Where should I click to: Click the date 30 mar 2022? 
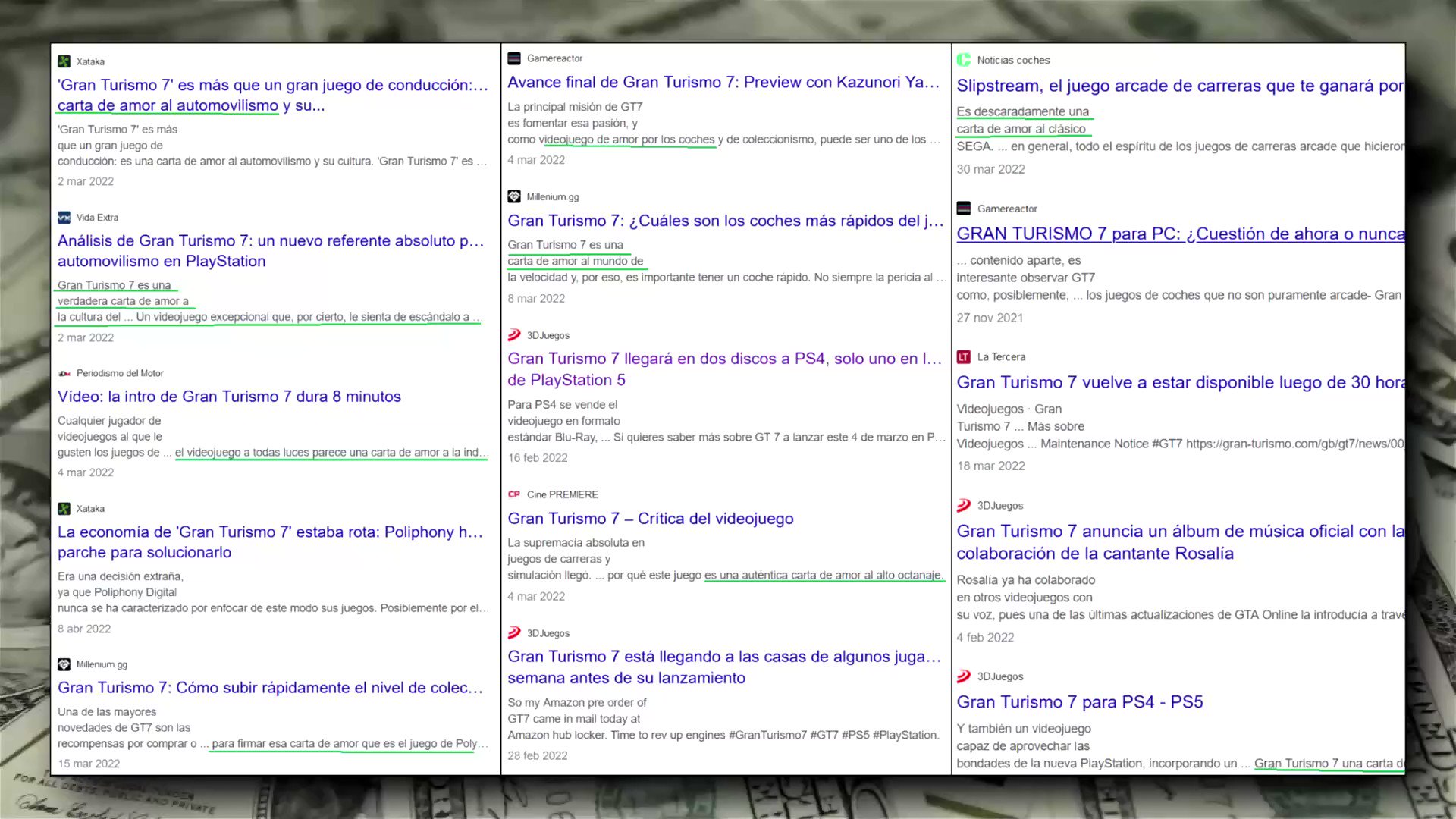(990, 169)
